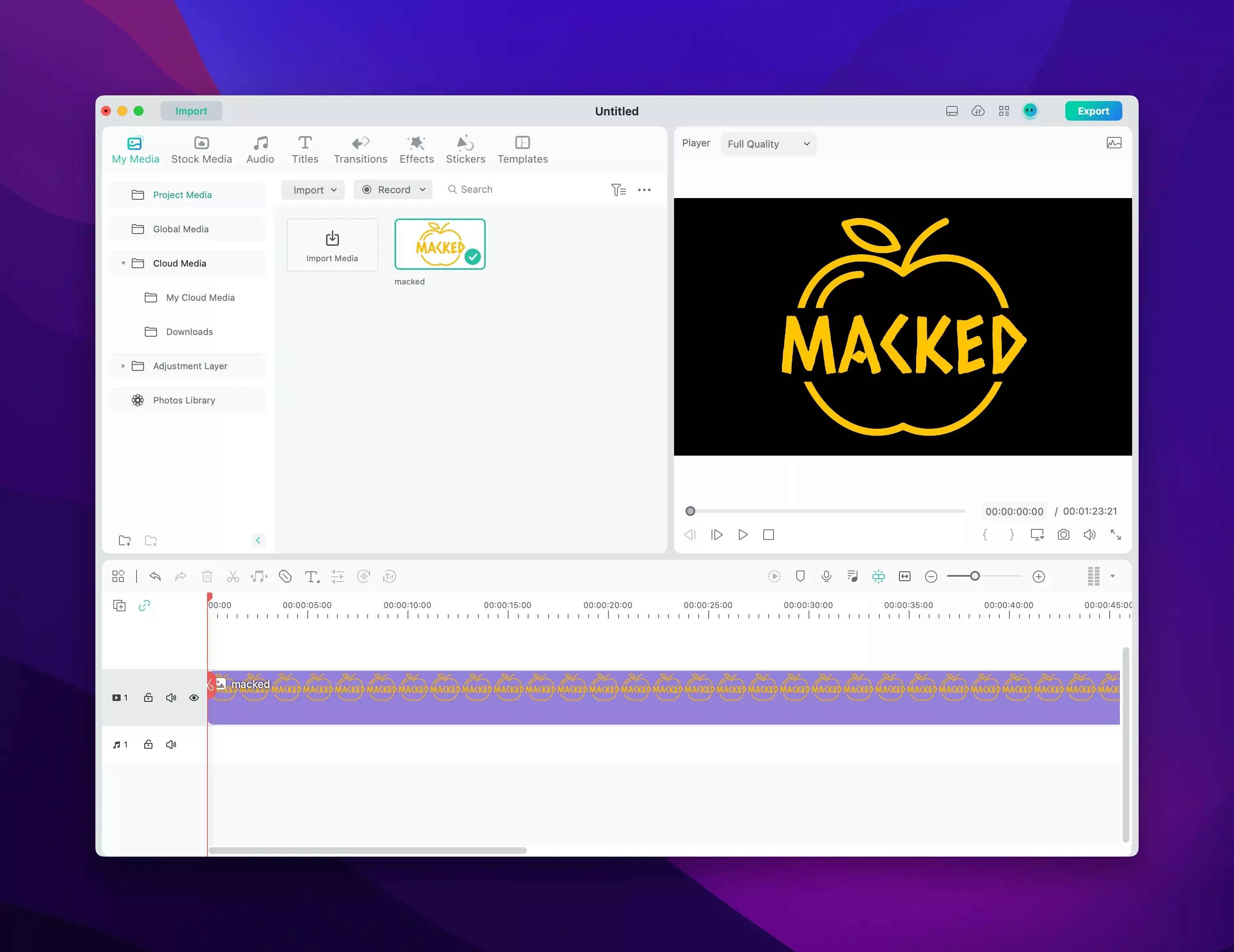1234x952 pixels.
Task: Click the cloud upload icon in title bar
Action: pos(978,111)
